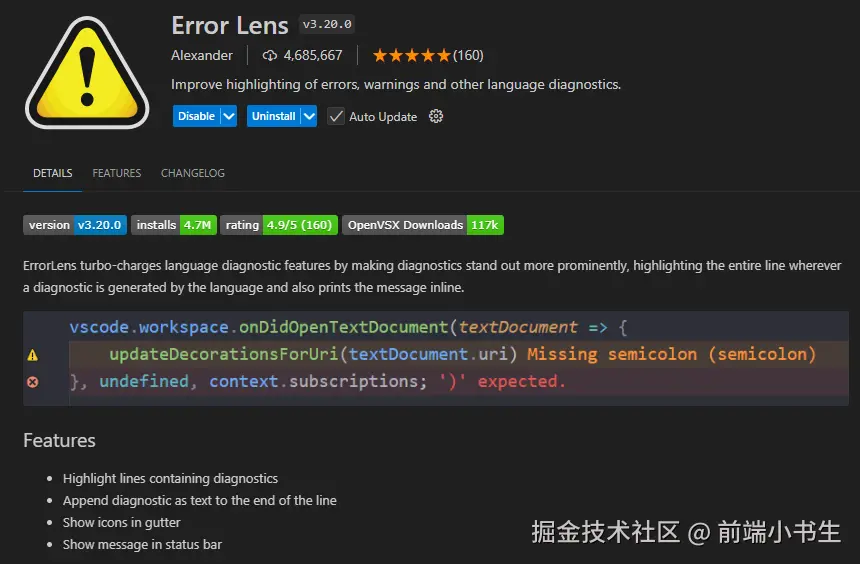Click the five-star rating stars
Viewport: 860px width, 564px height.
tap(411, 55)
